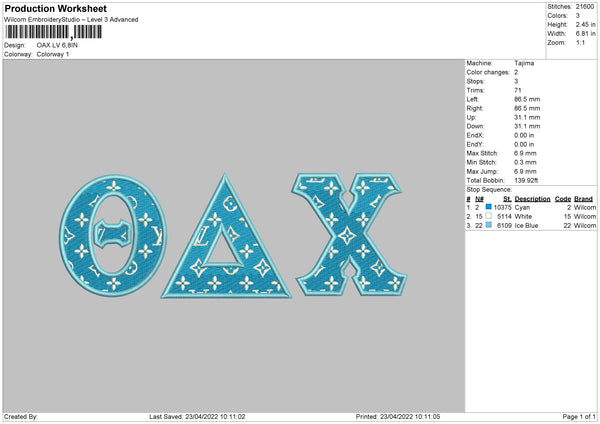Click stitch count 10375 in Cyan row
The height and width of the screenshot is (424, 600).
(x=502, y=207)
